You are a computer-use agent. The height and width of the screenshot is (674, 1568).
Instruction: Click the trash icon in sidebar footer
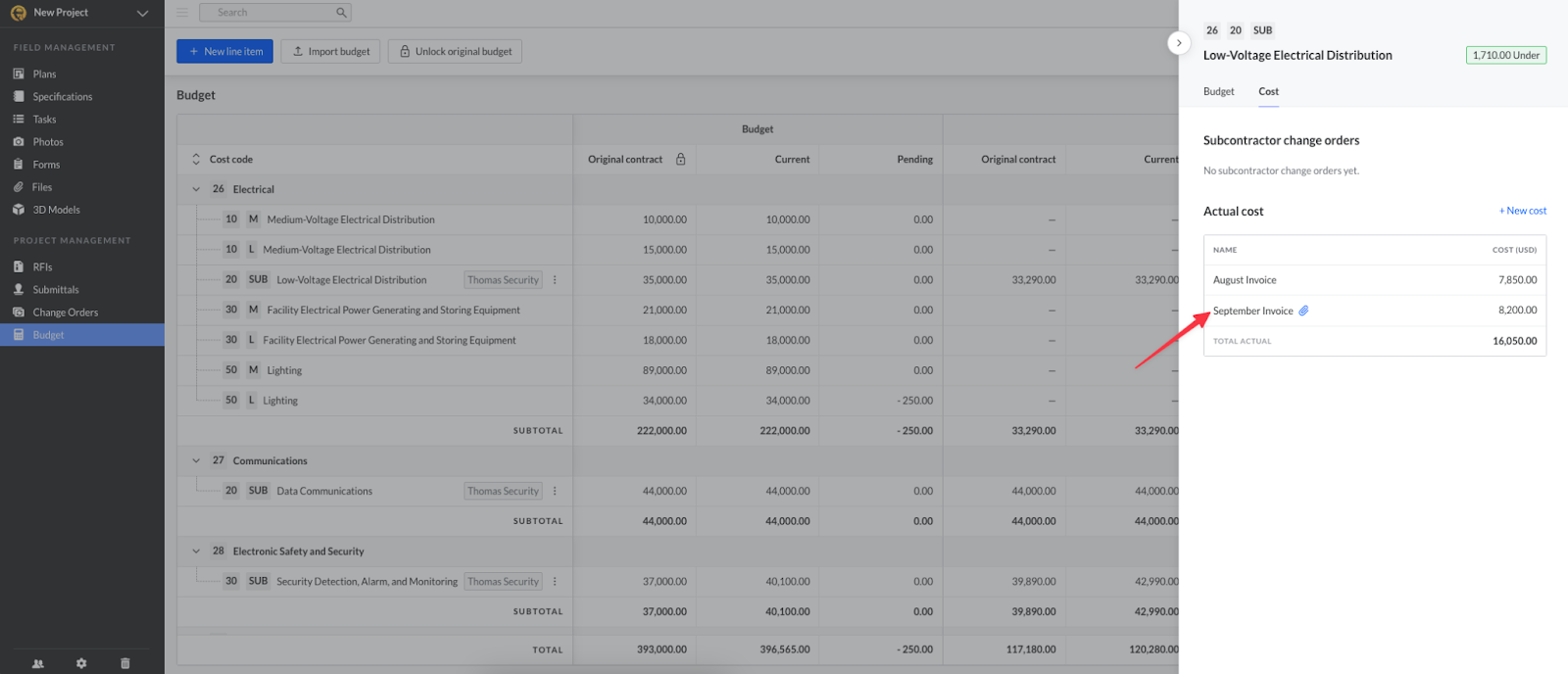coord(124,663)
